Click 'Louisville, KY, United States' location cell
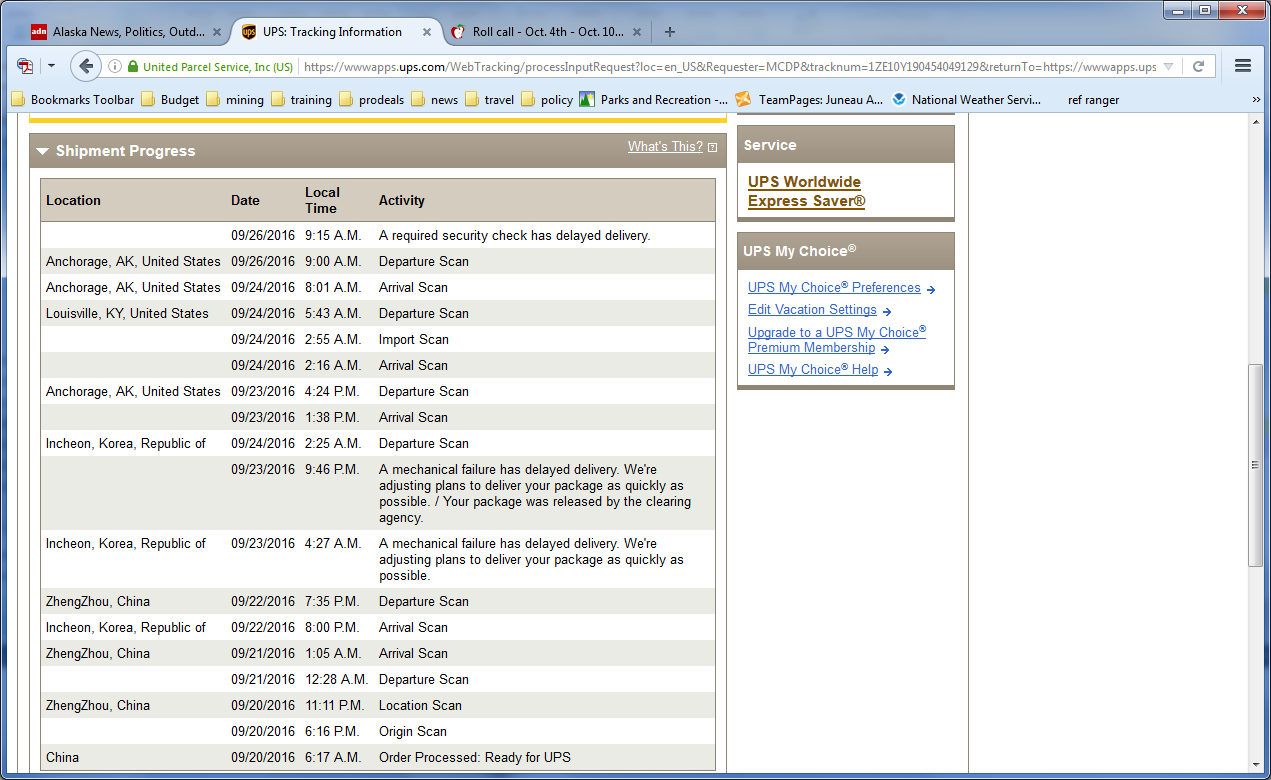 coord(127,314)
